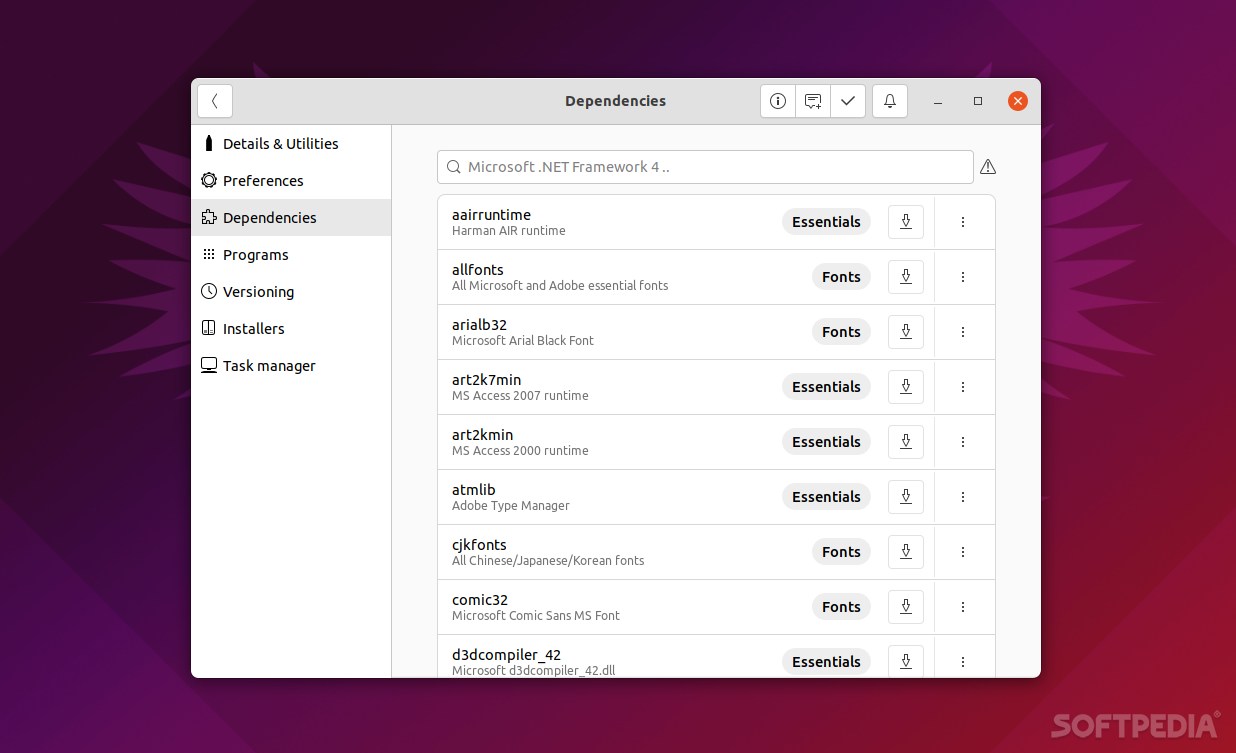The width and height of the screenshot is (1236, 753).
Task: Click Essentials tag on aairruntime row
Action: pyautogui.click(x=826, y=222)
